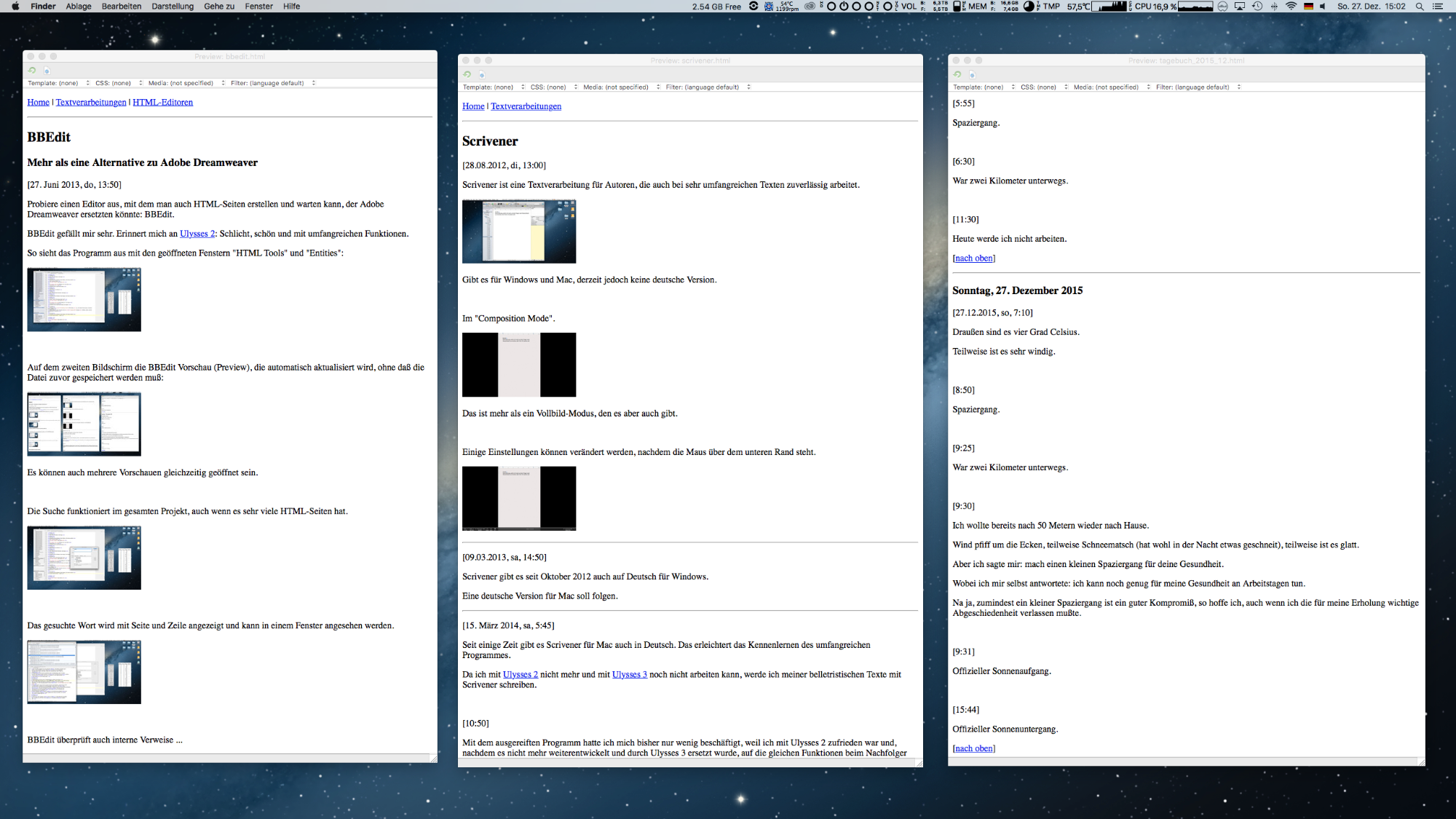
Task: Open thumbnail below 'Das gesuchte Wort' paragraph
Action: coord(84,672)
